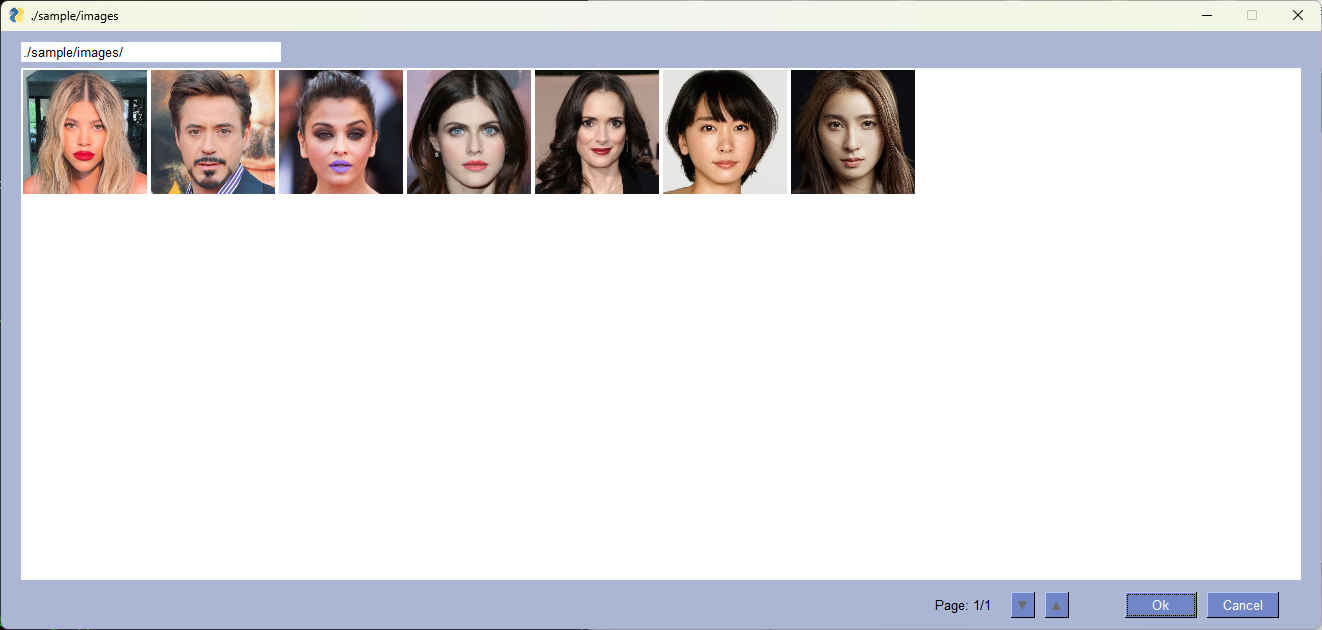Click the Cancel button
This screenshot has height=630, width=1322.
coord(1242,605)
